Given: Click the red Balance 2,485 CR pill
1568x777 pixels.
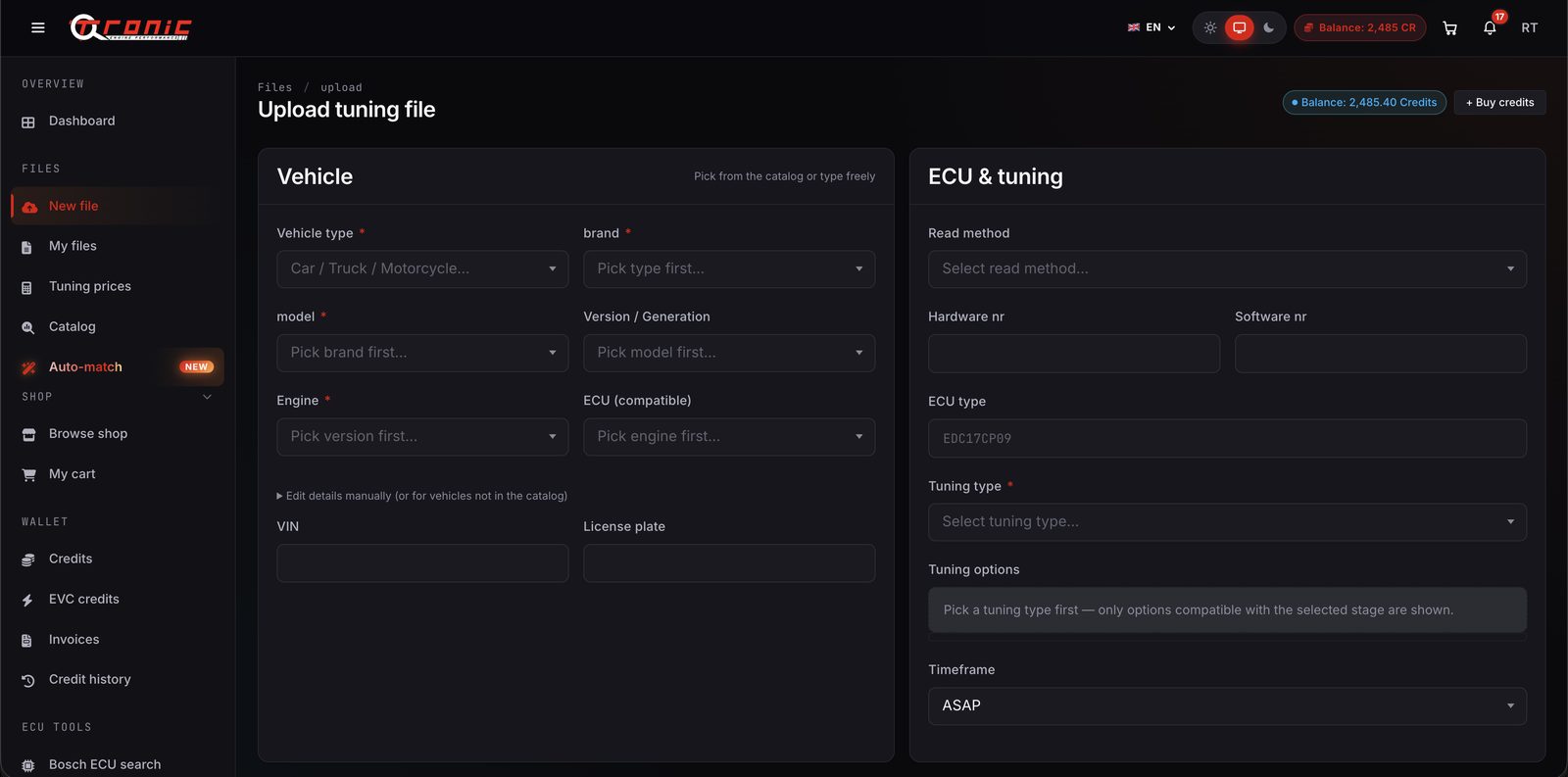Looking at the screenshot, I should coord(1360,27).
